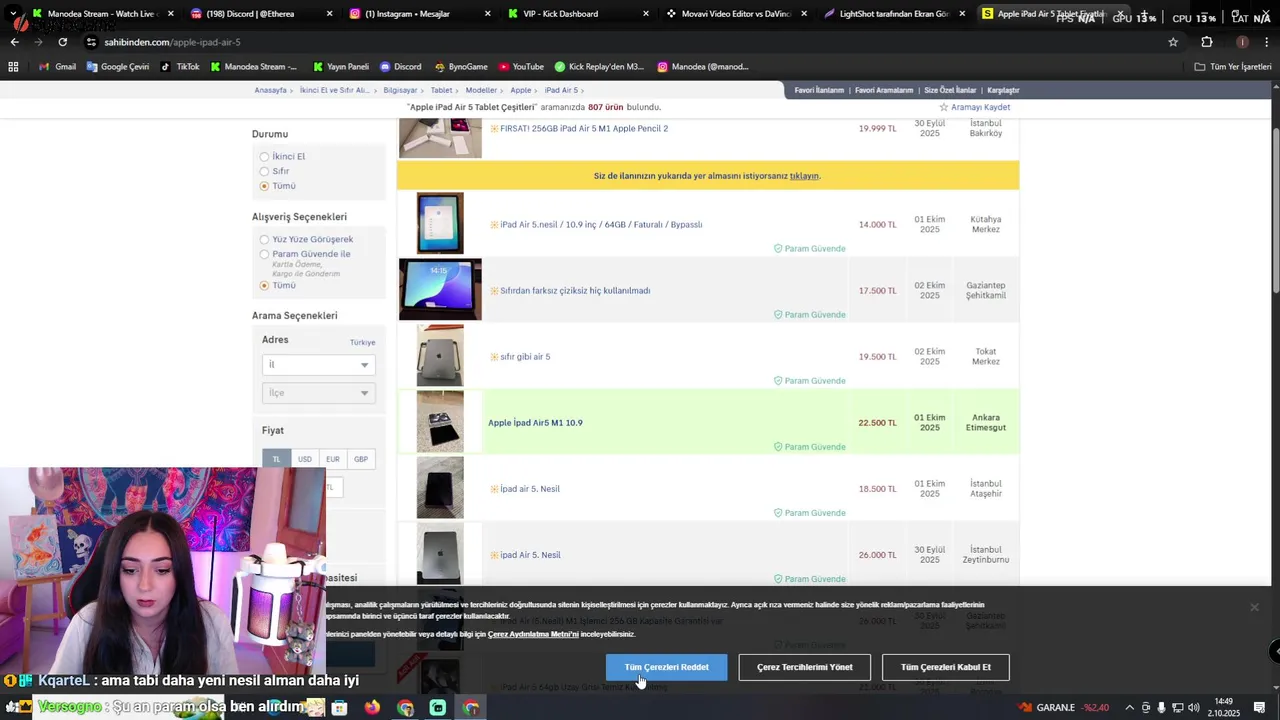This screenshot has height=720, width=1280.
Task: Switch to Movavi Video Editor tab
Action: [x=737, y=14]
